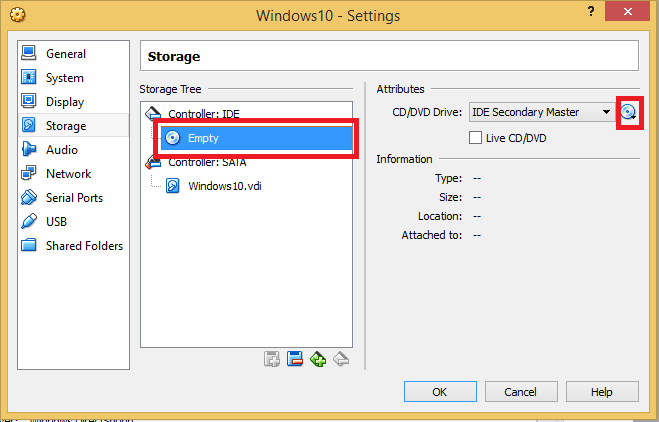Select the Storage settings category
The height and width of the screenshot is (422, 659).
pyautogui.click(x=74, y=125)
